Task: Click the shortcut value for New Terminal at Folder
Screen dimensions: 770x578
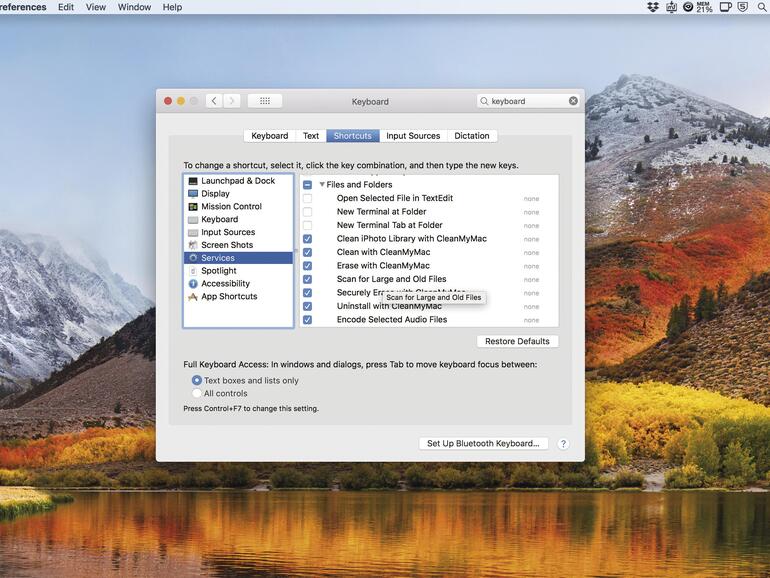Action: pos(531,213)
